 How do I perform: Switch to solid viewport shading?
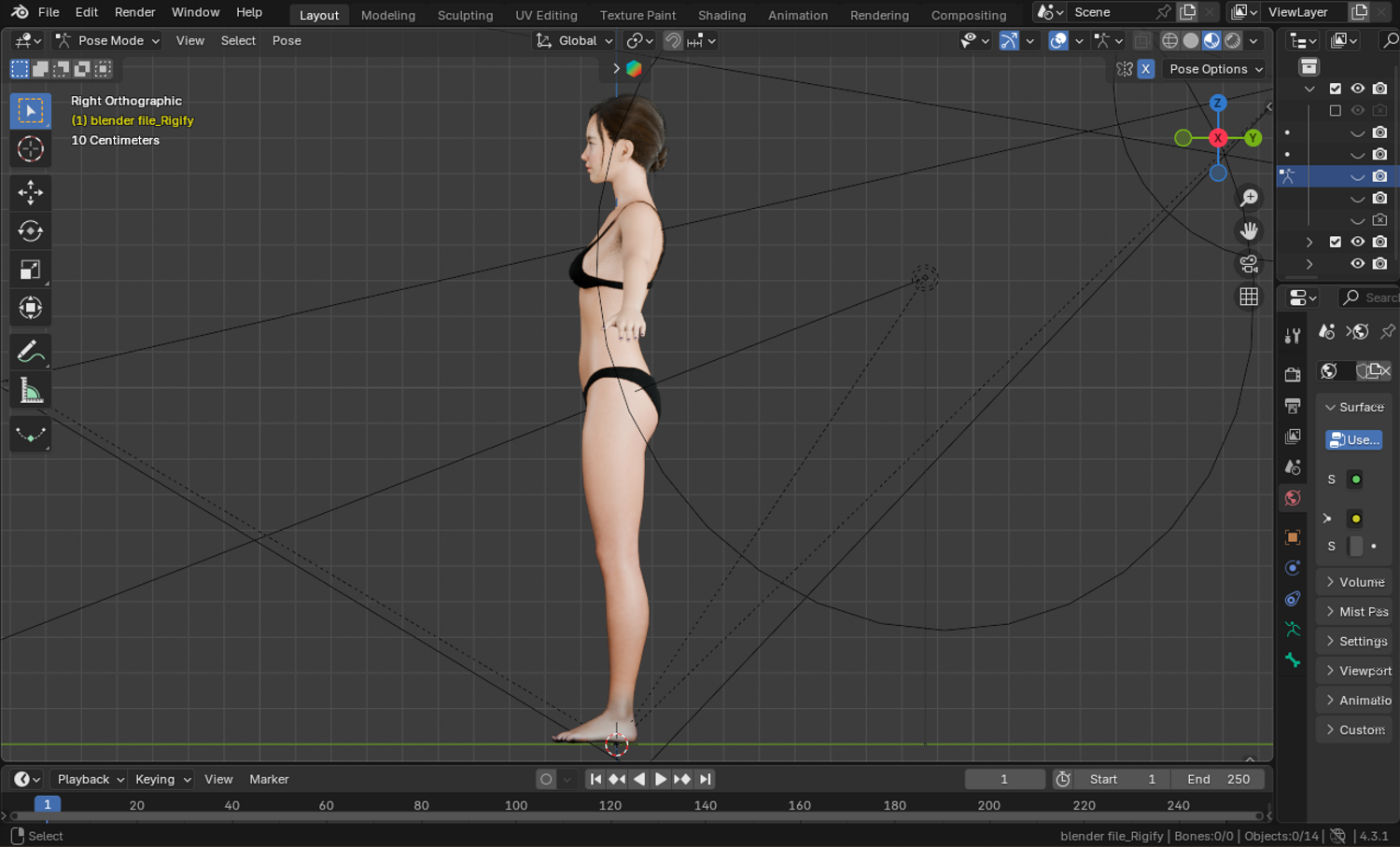[x=1191, y=41]
